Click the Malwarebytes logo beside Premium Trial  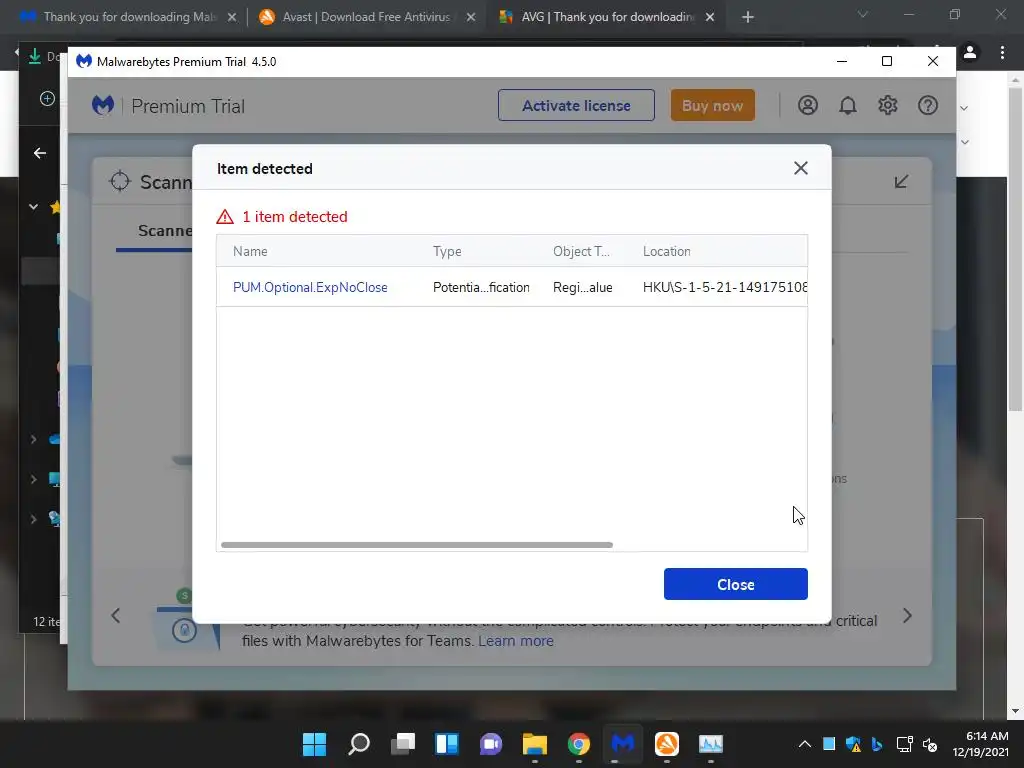click(103, 105)
